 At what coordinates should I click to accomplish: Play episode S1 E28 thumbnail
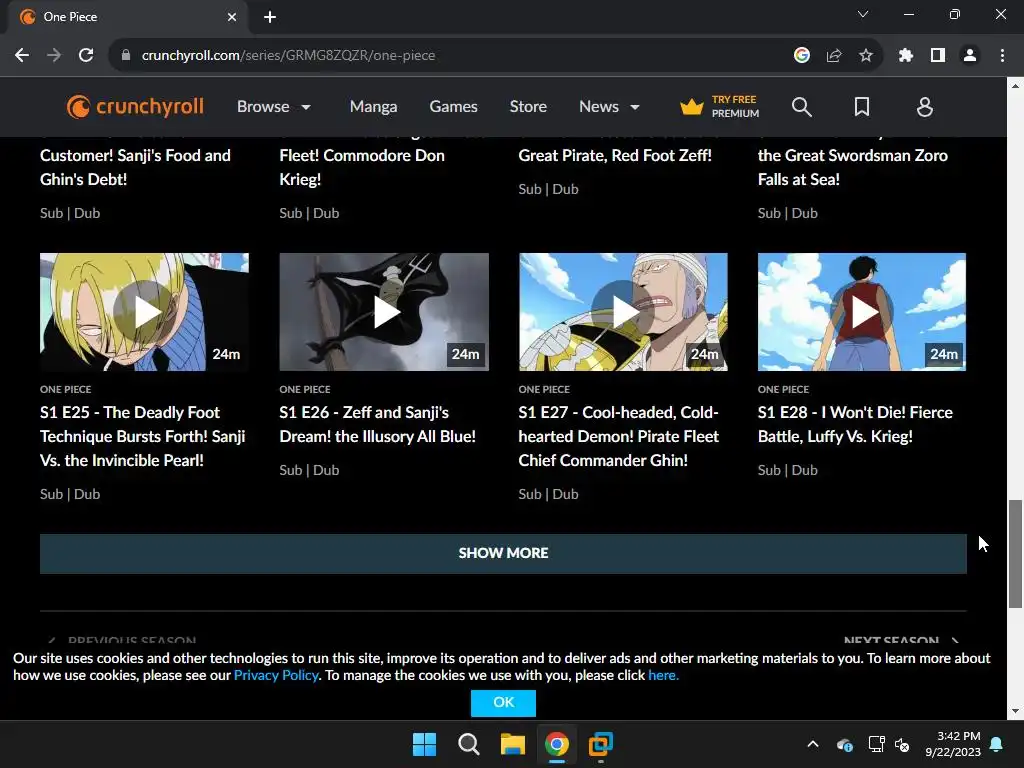coord(862,312)
